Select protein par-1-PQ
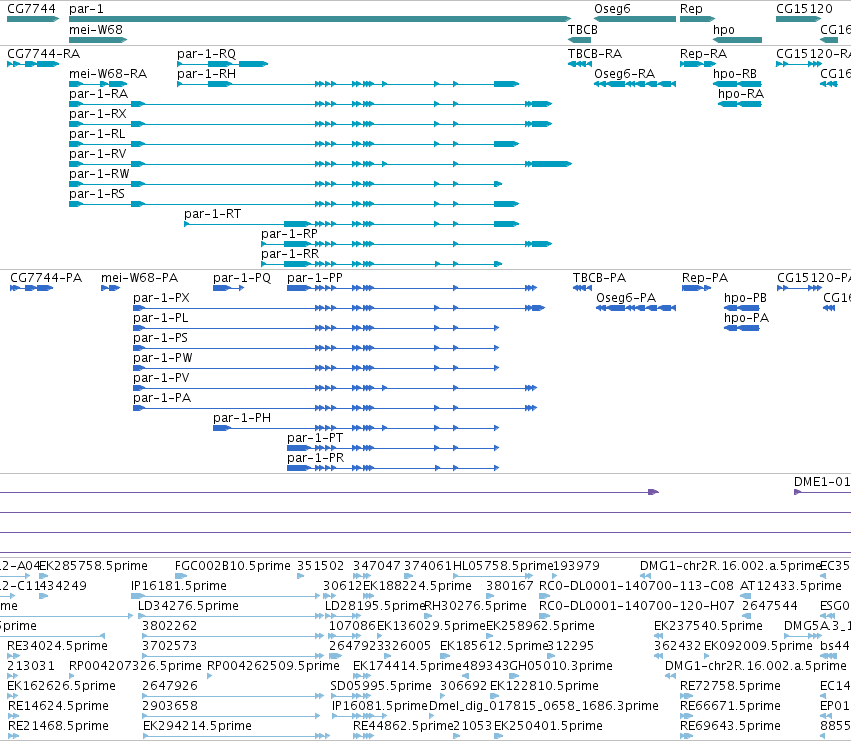 (242, 278)
